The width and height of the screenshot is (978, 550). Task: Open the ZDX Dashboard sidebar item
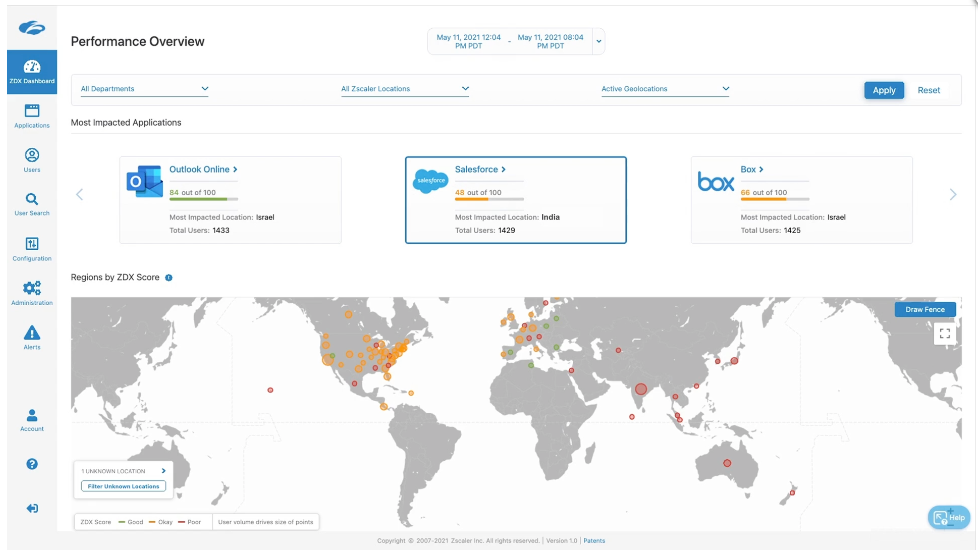(x=32, y=72)
